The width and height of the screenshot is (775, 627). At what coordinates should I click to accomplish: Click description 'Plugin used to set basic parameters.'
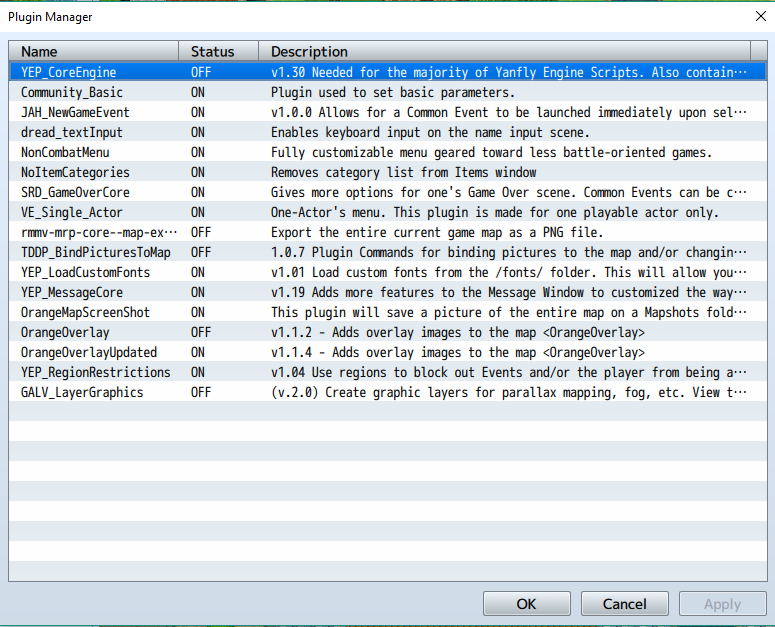pos(393,92)
